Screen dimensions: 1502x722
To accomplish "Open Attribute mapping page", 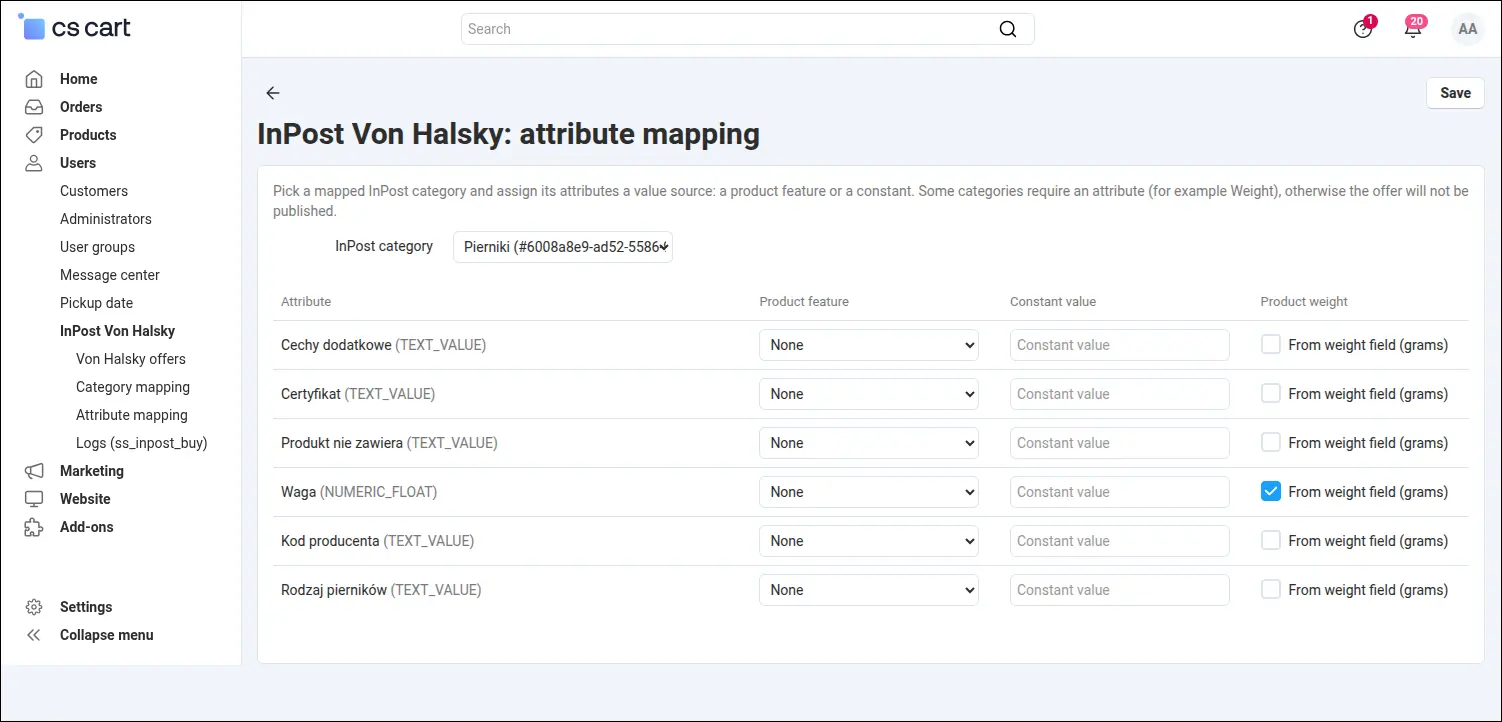I will pyautogui.click(x=132, y=415).
